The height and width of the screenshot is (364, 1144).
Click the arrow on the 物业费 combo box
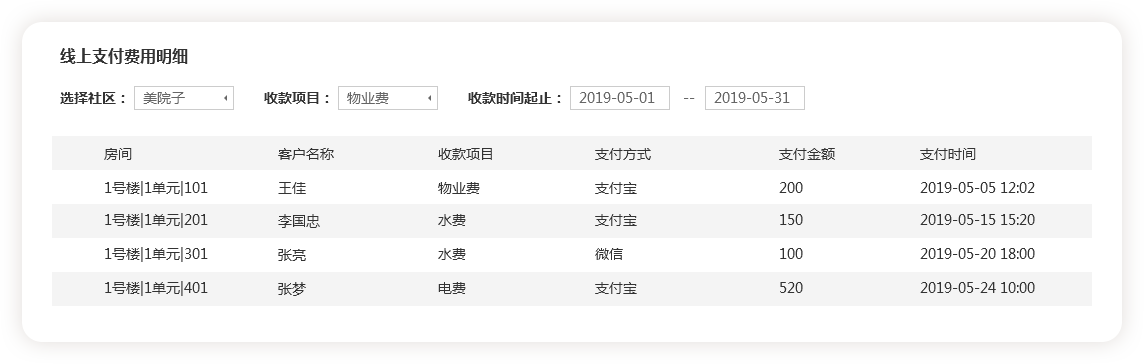pyautogui.click(x=430, y=98)
